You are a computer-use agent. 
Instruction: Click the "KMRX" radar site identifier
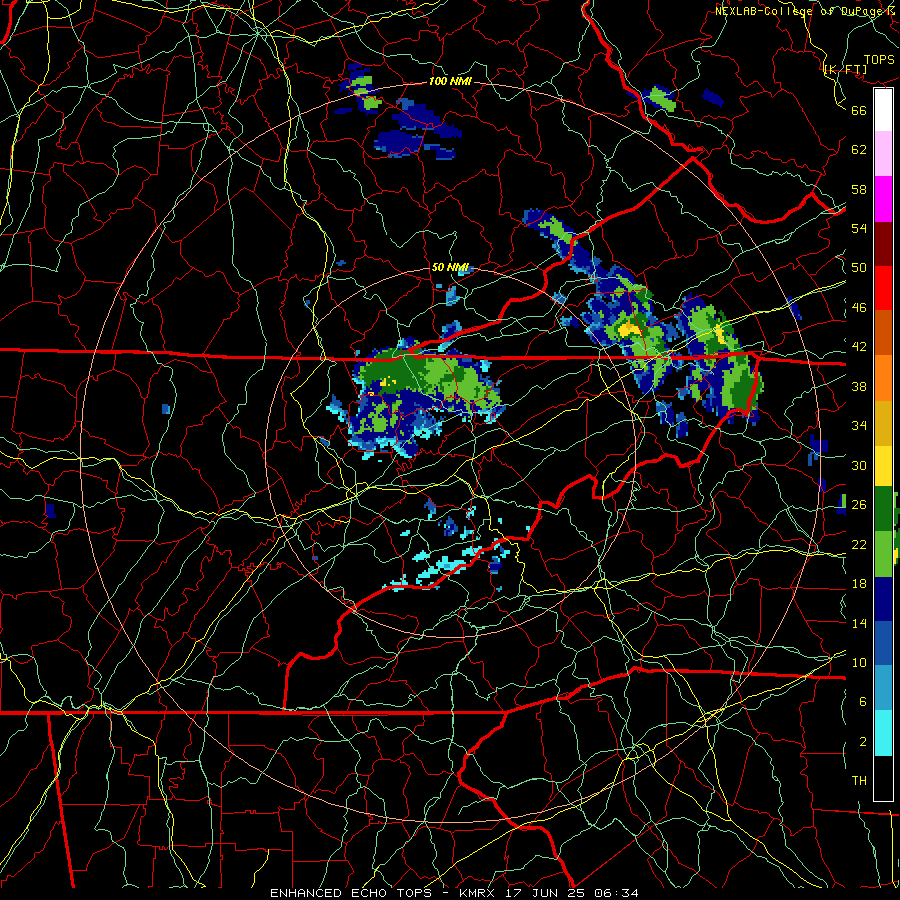(x=476, y=893)
